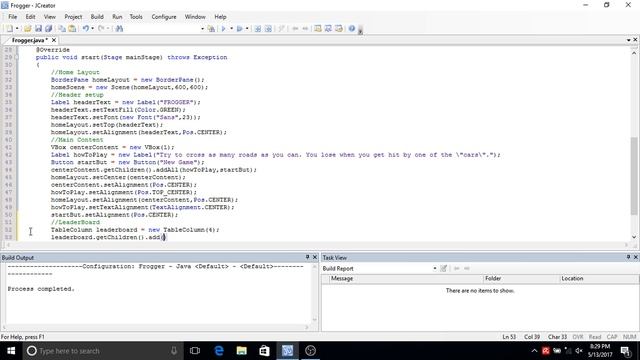Click the Save All icon
640x360 pixels.
click(x=49, y=29)
